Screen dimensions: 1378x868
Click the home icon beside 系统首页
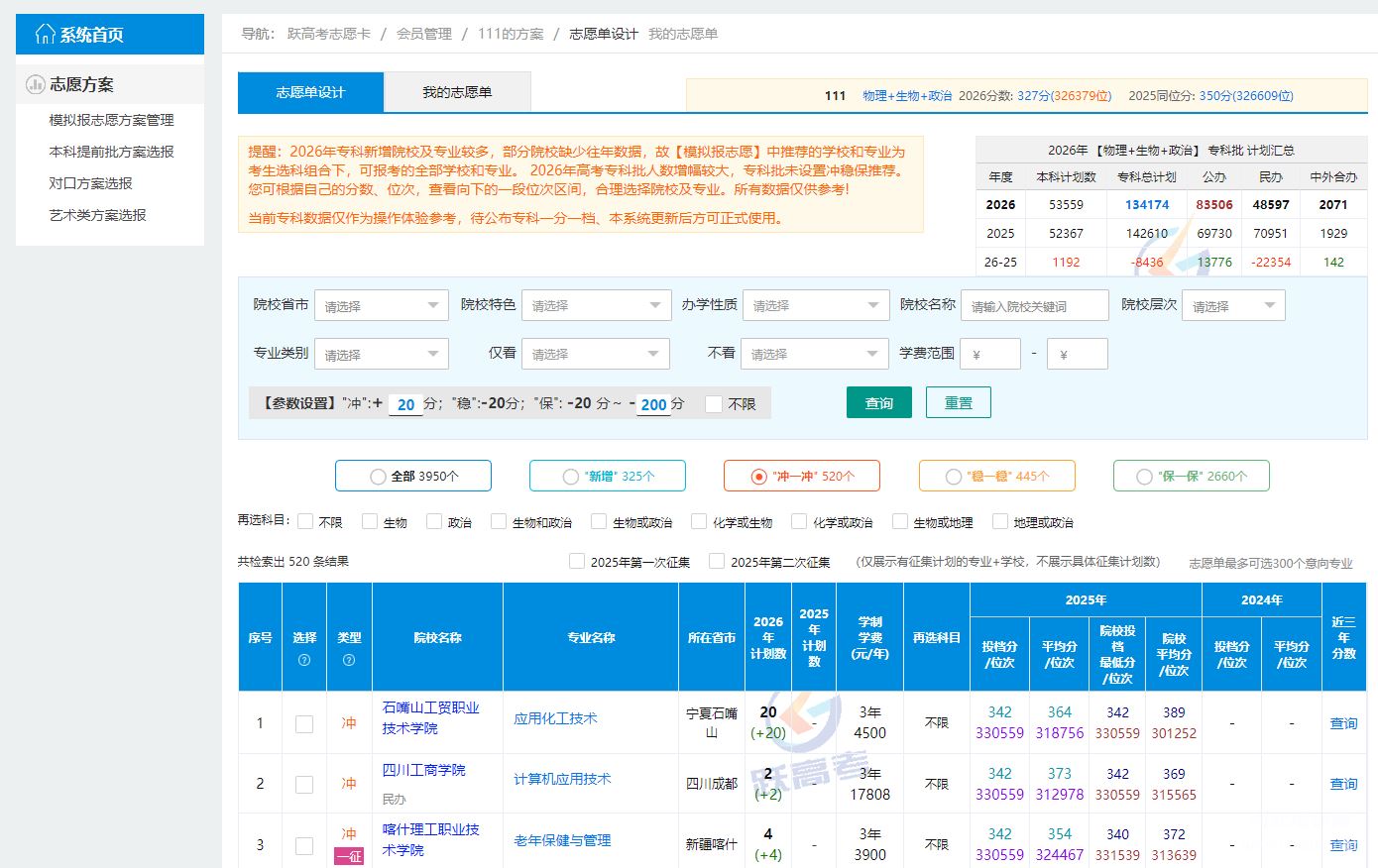point(45,35)
